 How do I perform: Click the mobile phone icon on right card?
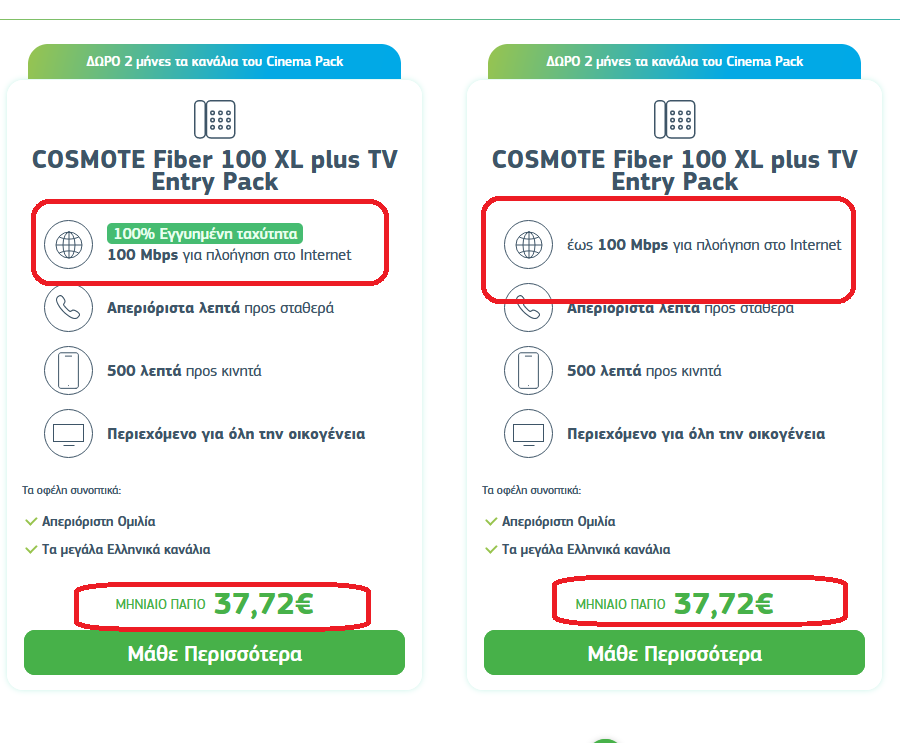[x=529, y=370]
